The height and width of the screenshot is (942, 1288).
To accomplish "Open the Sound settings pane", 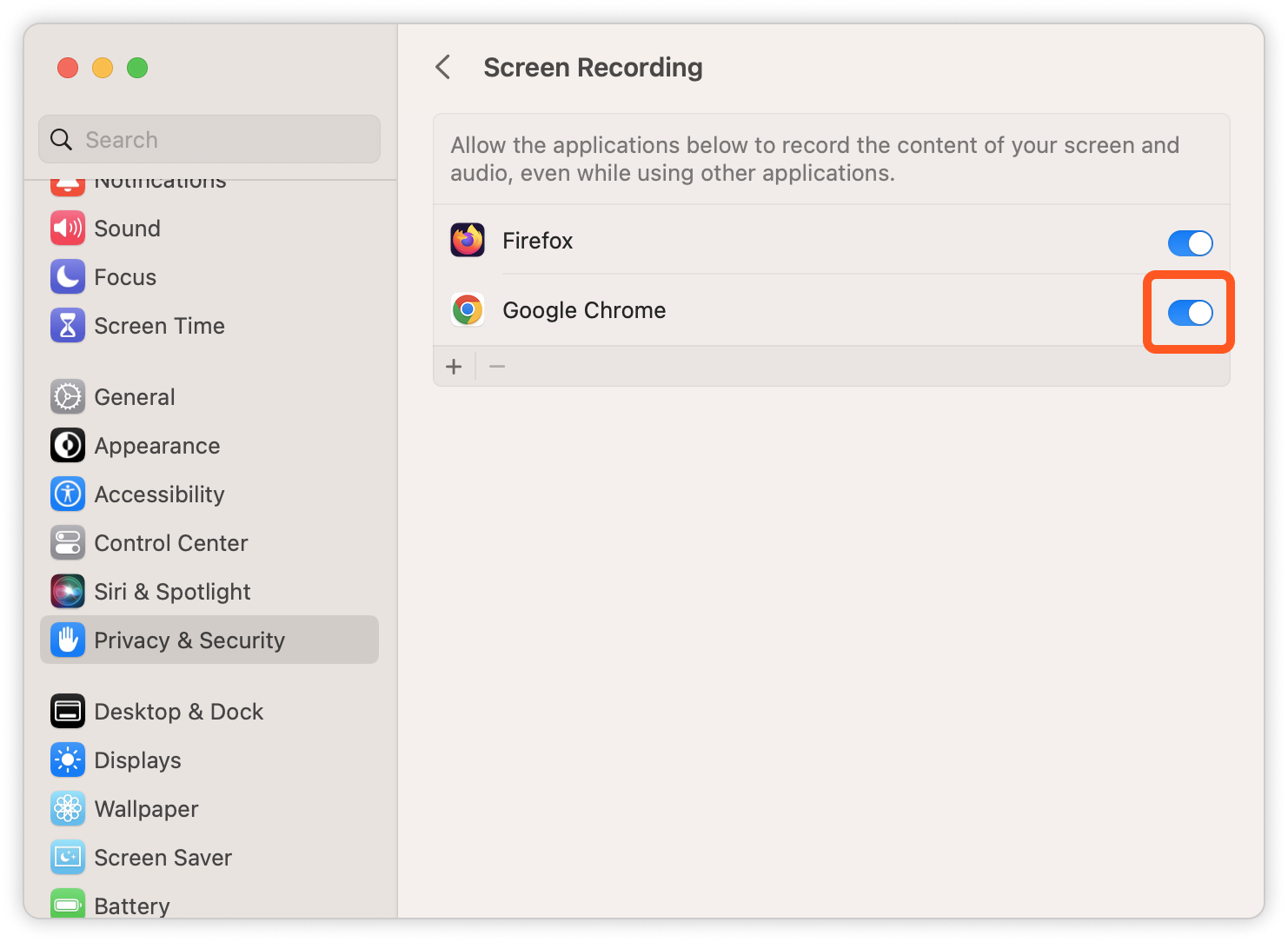I will (x=209, y=229).
